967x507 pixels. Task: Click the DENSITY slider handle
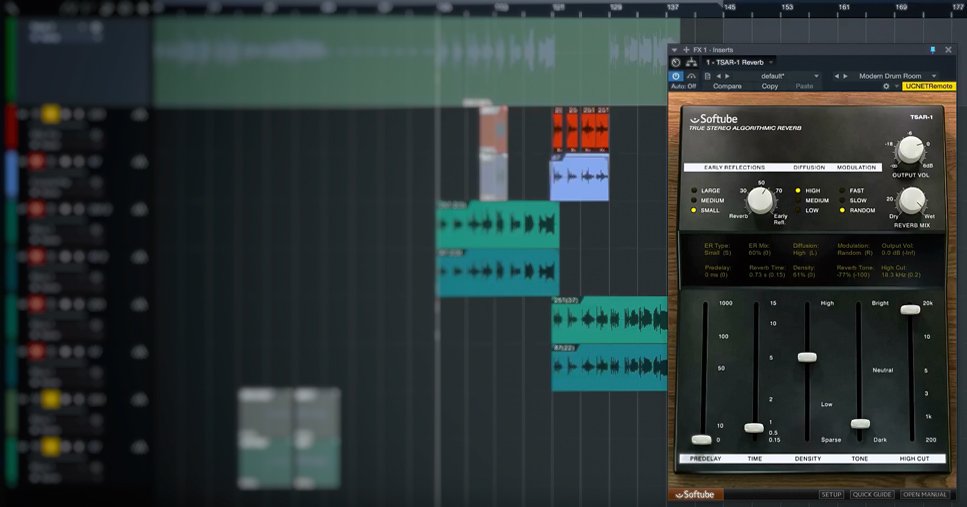coord(806,357)
